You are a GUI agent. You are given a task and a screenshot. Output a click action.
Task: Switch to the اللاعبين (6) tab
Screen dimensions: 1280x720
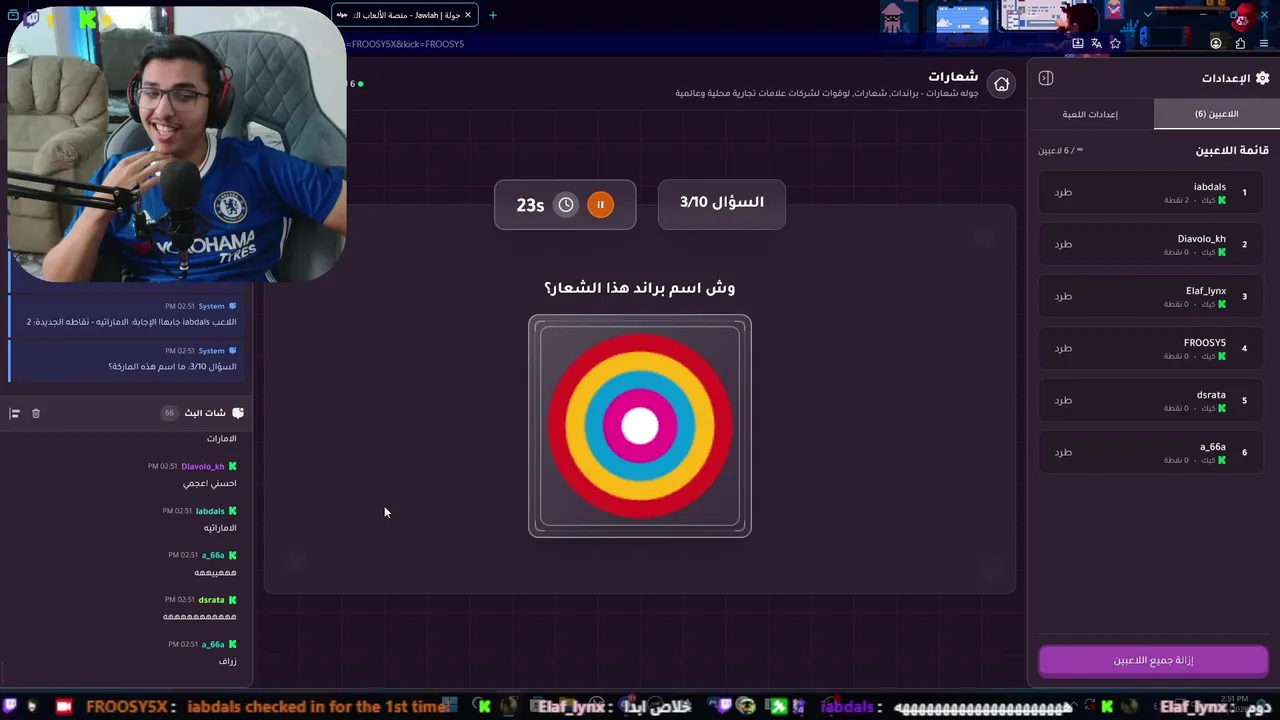1216,114
